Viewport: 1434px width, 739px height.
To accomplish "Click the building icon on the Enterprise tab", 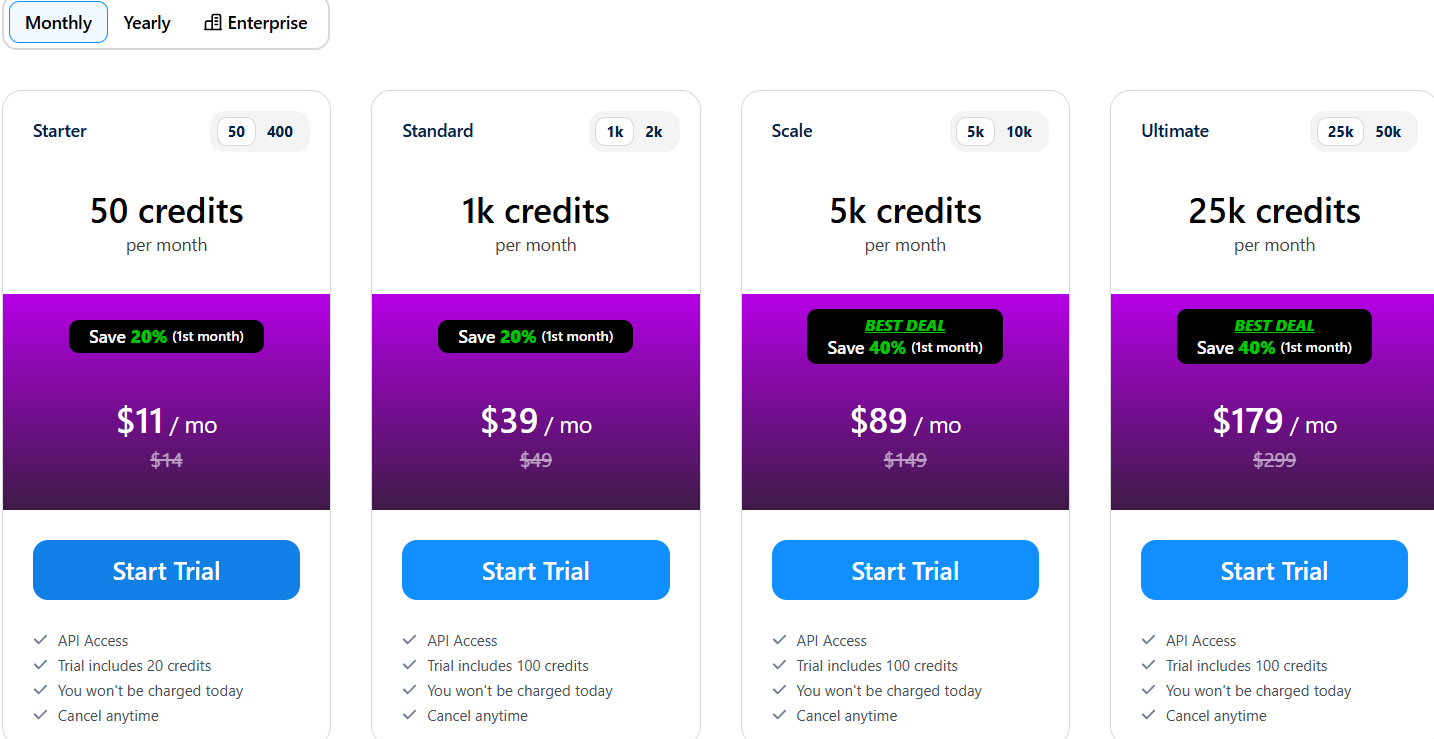I will pyautogui.click(x=211, y=22).
